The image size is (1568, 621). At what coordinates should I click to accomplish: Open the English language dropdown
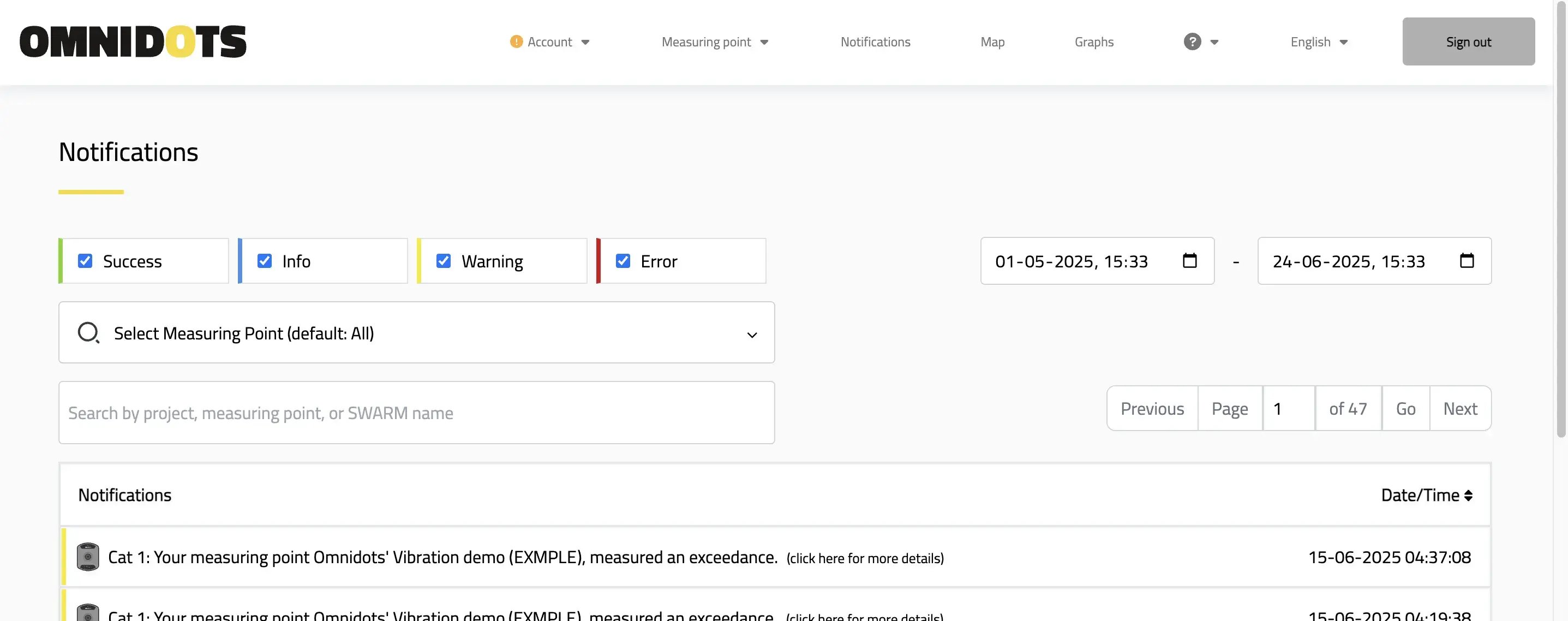click(x=1319, y=41)
